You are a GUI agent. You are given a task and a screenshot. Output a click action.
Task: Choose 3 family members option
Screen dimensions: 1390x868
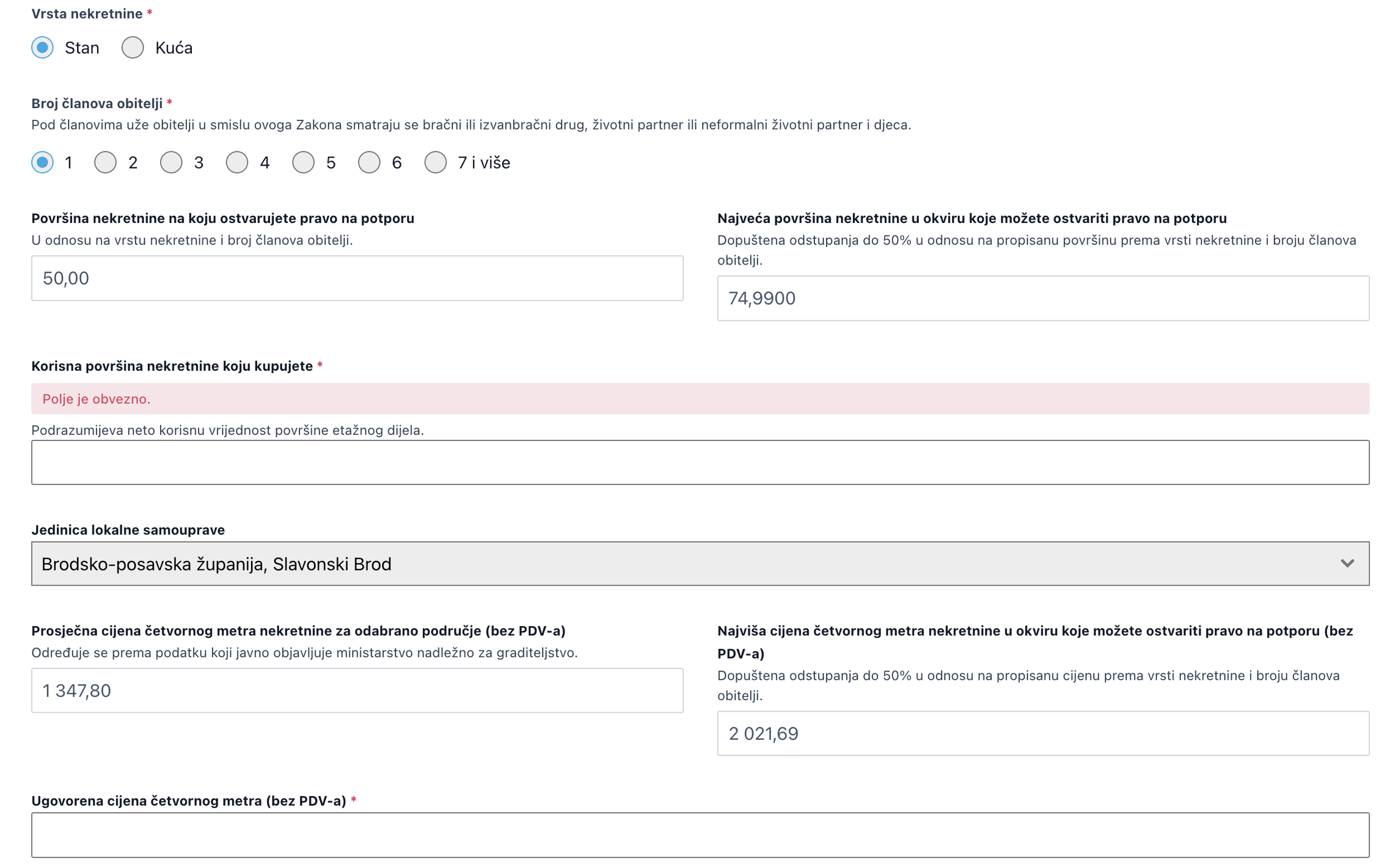pos(171,162)
